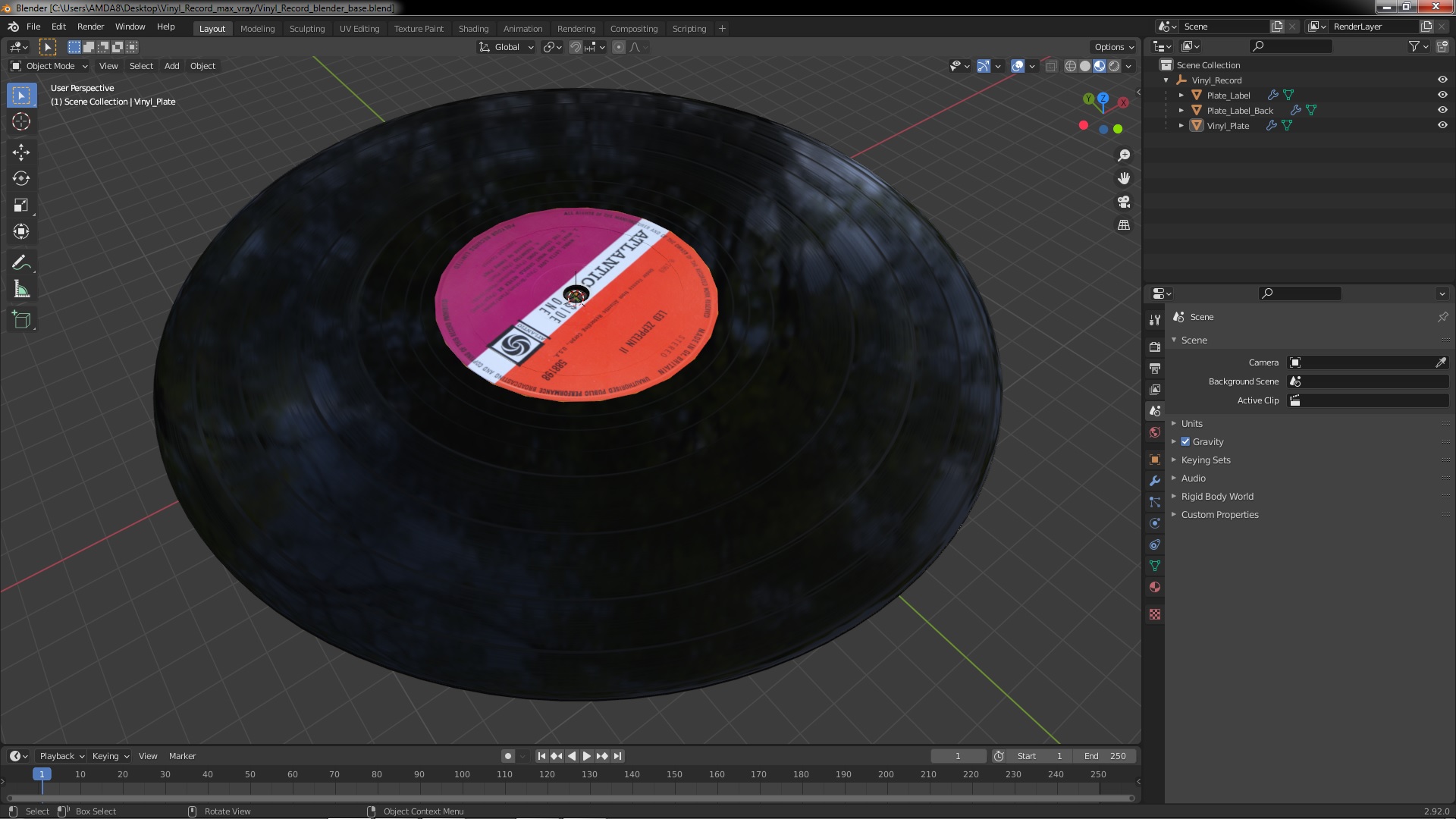Open Output properties tab
Viewport: 1456px width, 819px height.
(x=1155, y=369)
